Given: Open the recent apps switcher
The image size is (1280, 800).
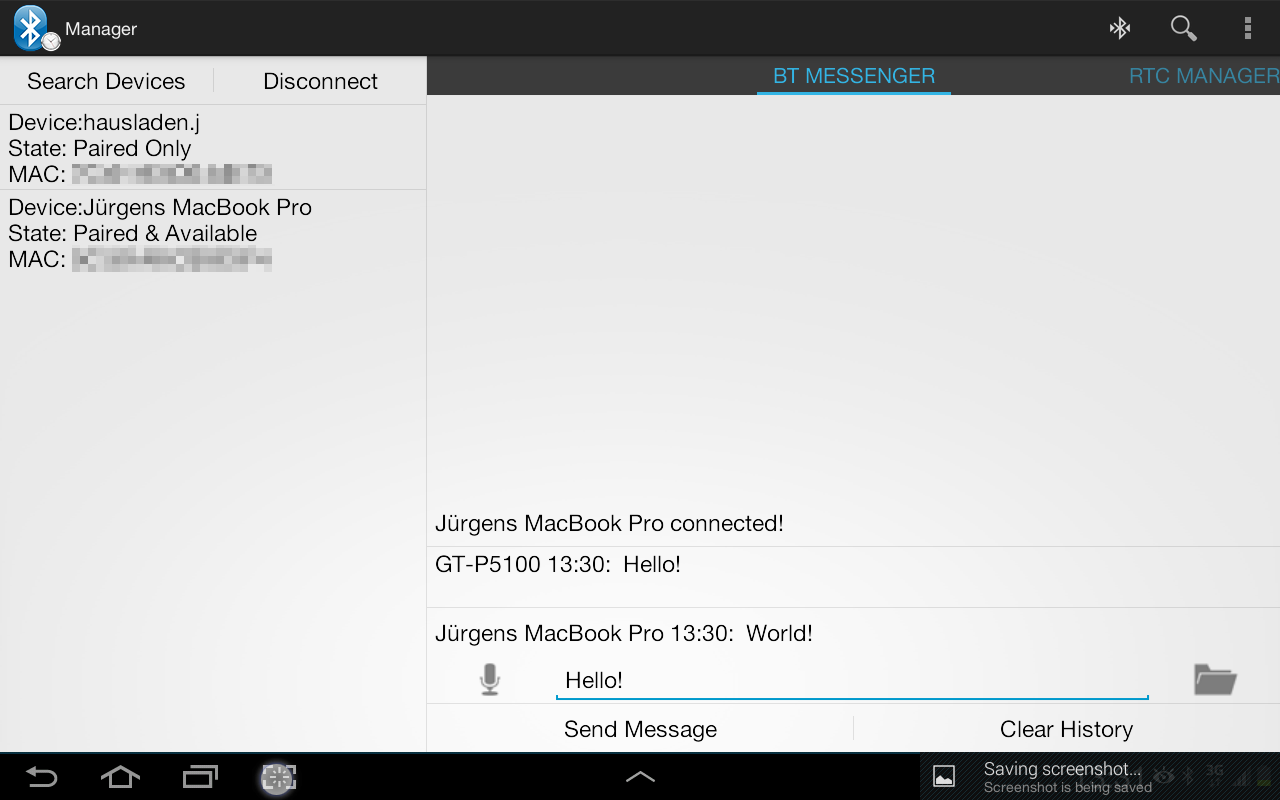Looking at the screenshot, I should tap(200, 777).
